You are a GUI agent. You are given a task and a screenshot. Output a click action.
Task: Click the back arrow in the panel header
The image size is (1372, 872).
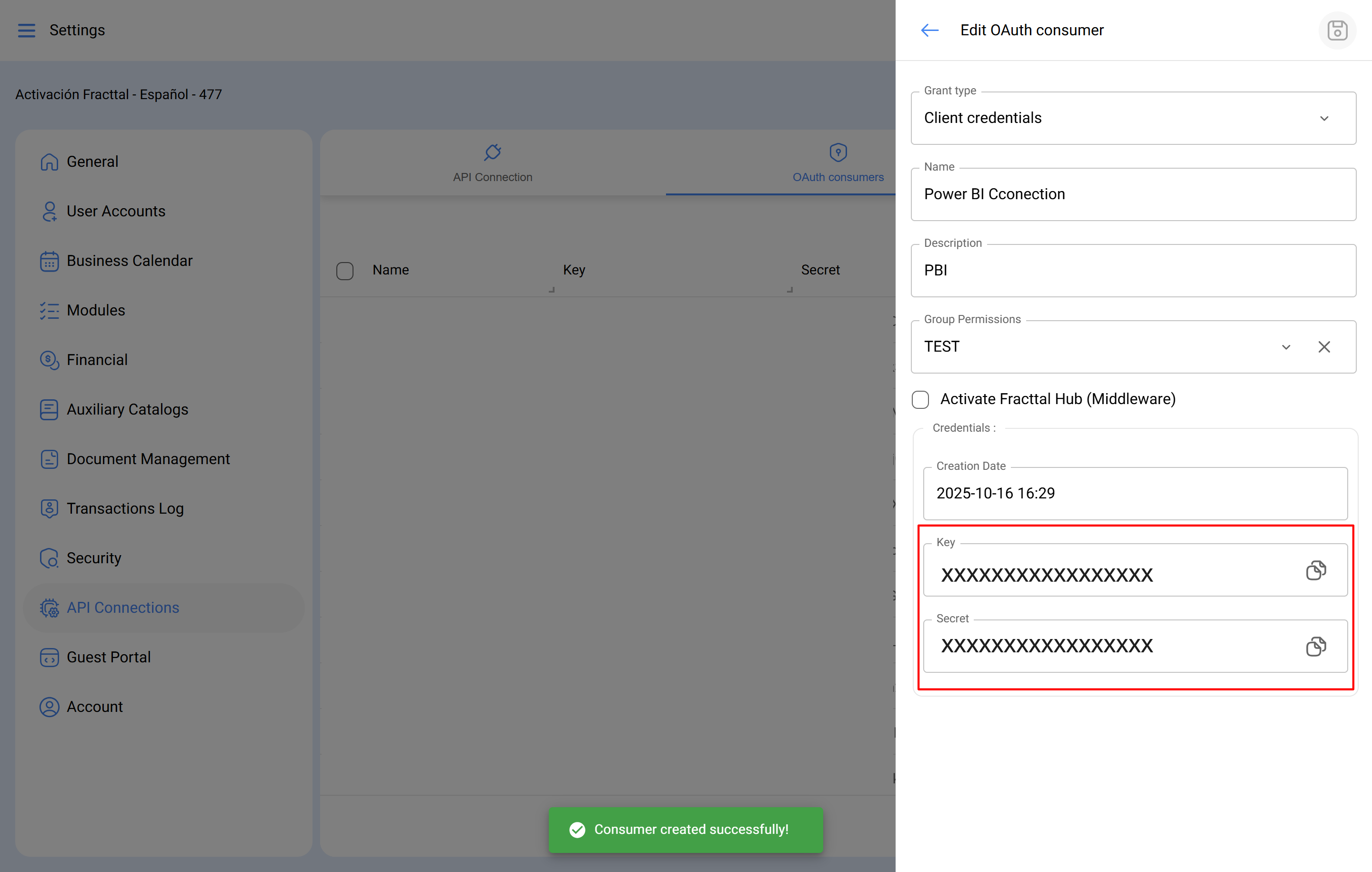[929, 30]
